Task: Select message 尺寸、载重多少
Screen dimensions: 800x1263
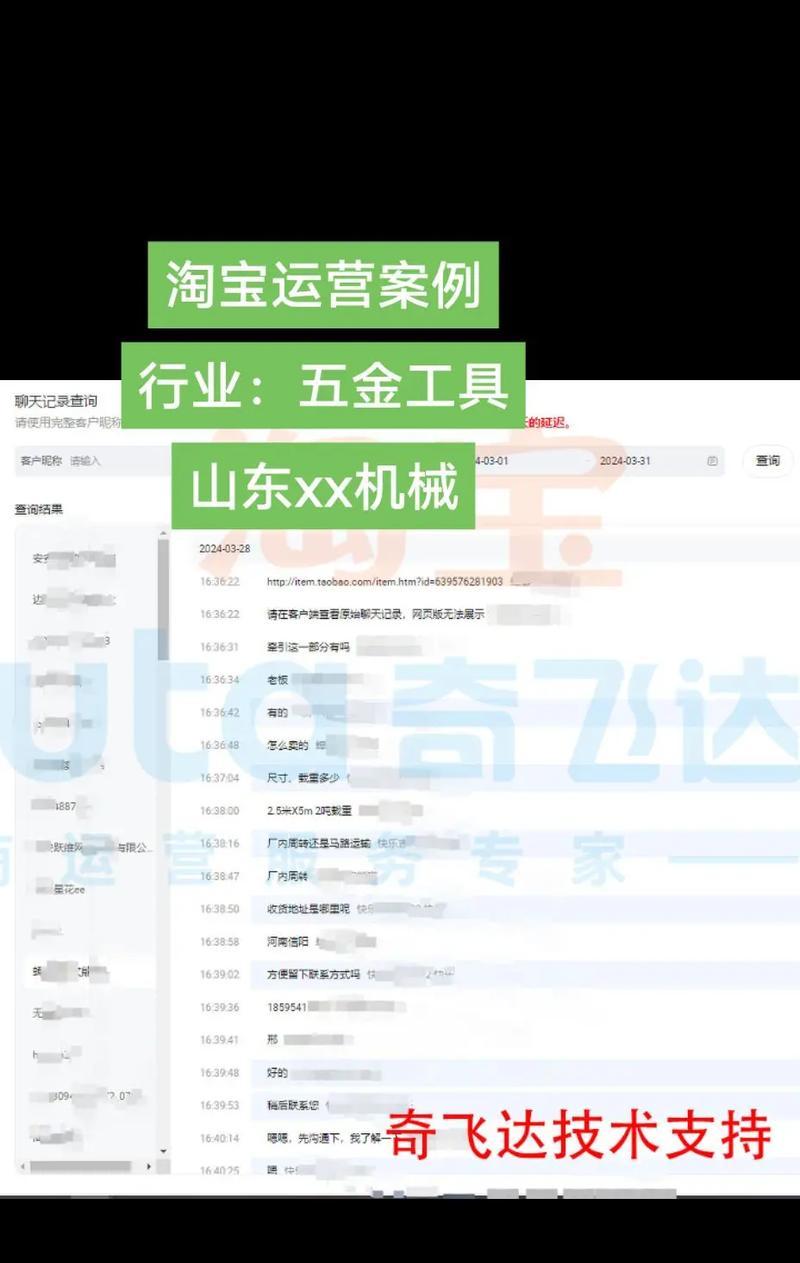Action: [304, 777]
